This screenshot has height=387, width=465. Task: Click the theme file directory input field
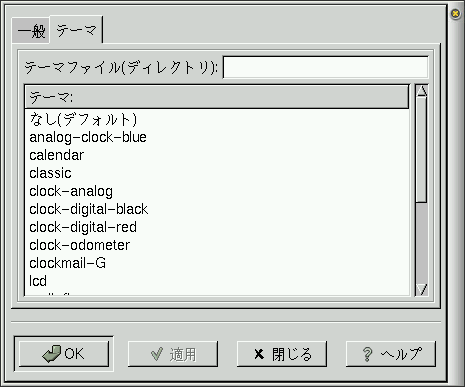click(325, 67)
